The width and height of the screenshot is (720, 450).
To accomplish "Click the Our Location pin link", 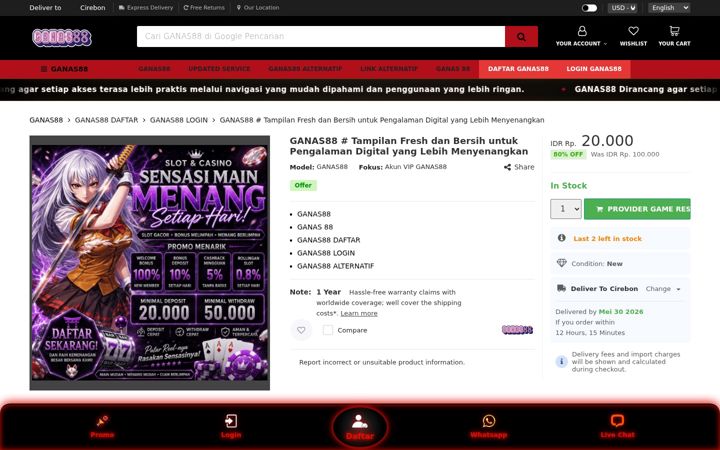I will point(258,8).
